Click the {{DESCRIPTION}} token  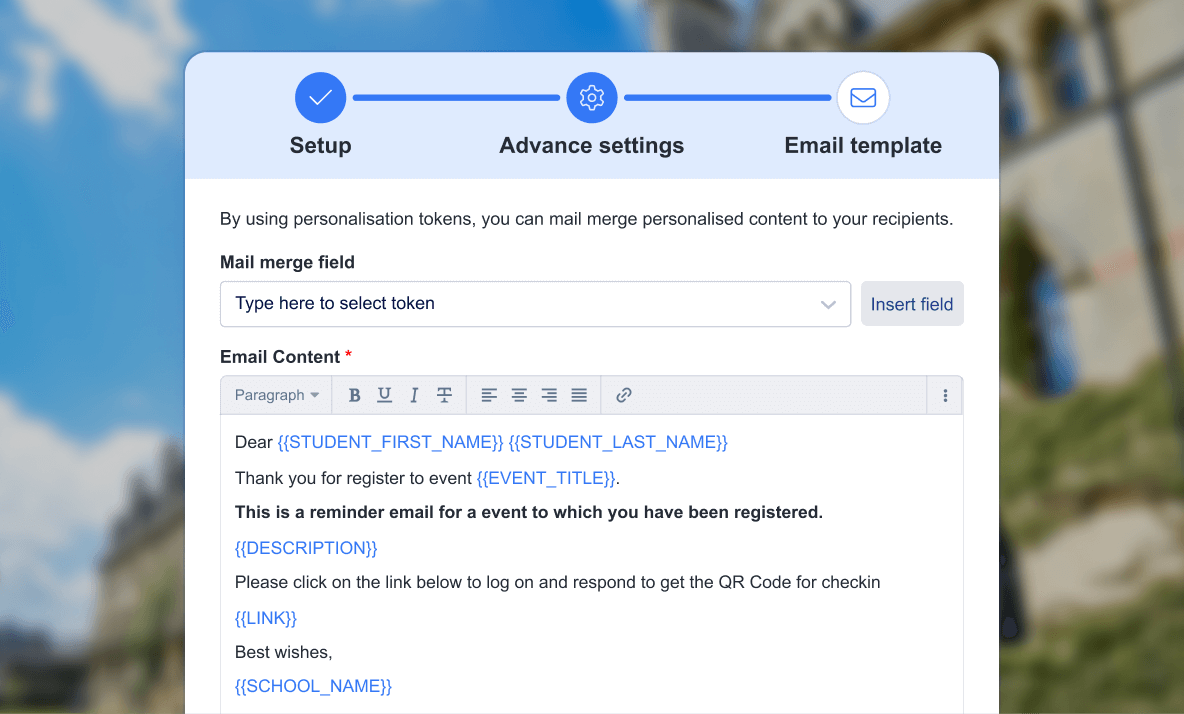(306, 548)
